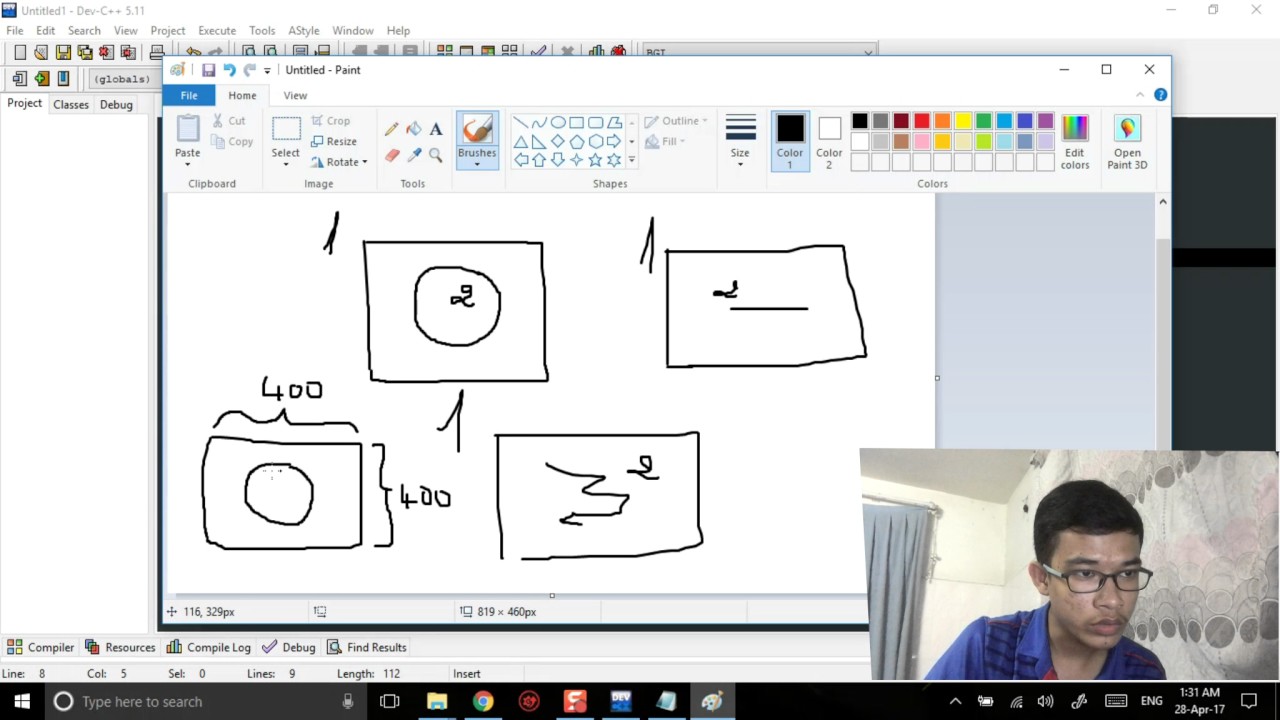Click the Paste clipboard icon
The height and width of the screenshot is (720, 1280).
coord(187,128)
